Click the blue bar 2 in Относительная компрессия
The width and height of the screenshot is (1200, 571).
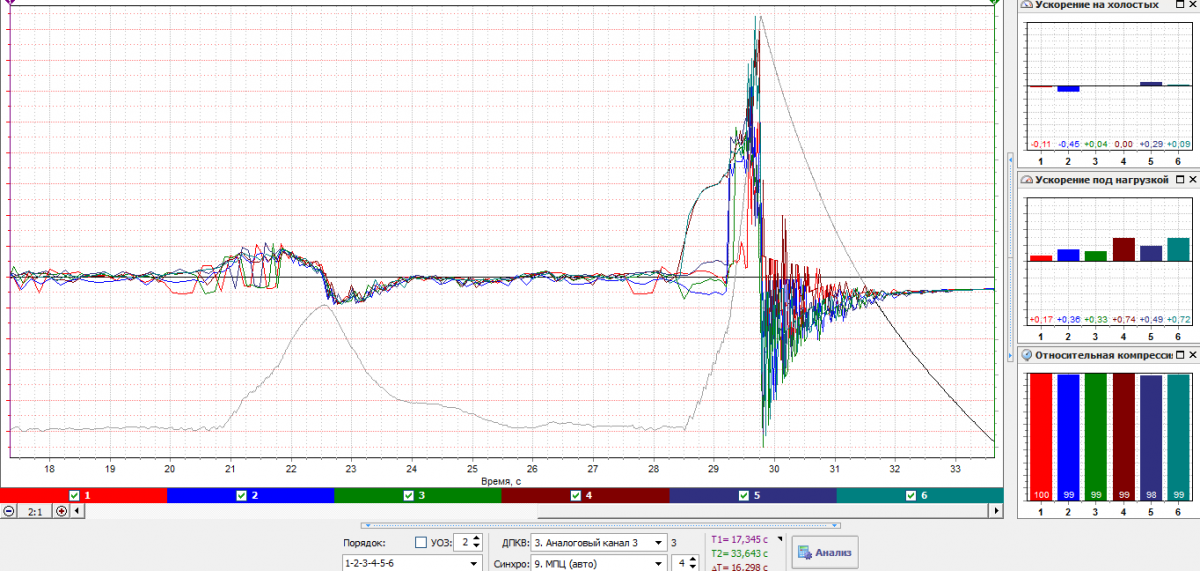point(1068,437)
